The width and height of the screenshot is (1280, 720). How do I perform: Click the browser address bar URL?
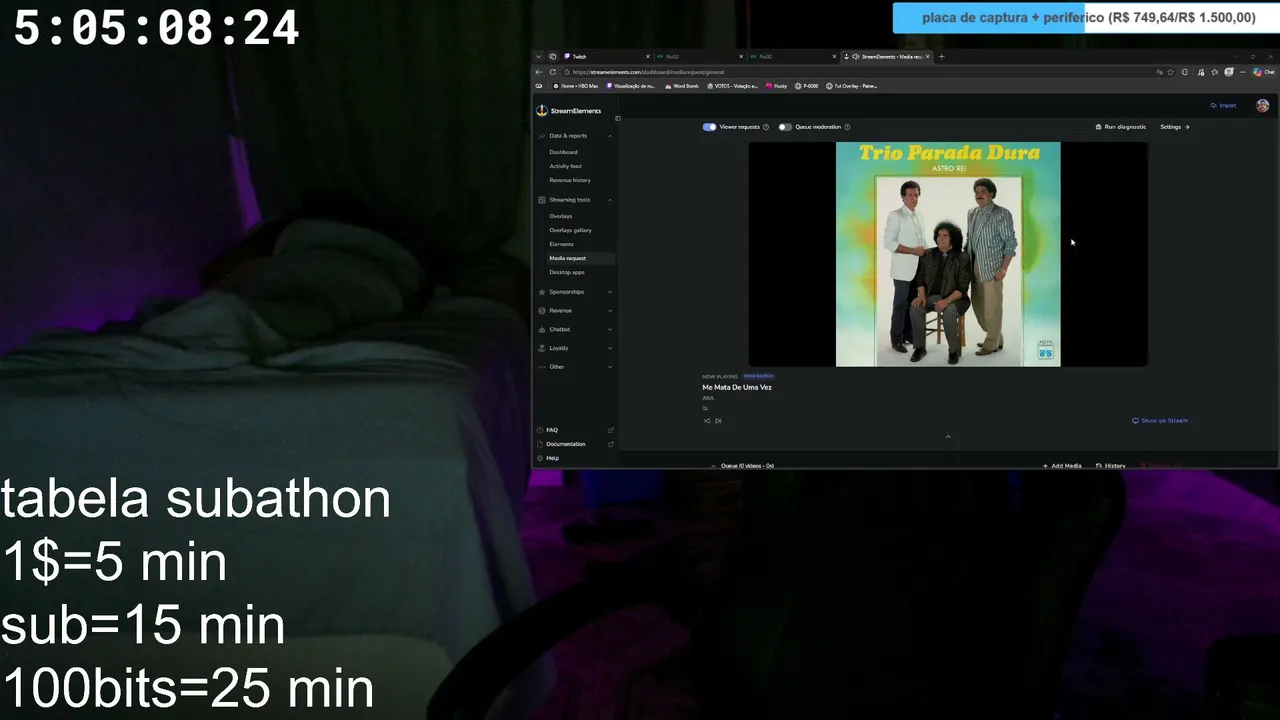pos(648,72)
